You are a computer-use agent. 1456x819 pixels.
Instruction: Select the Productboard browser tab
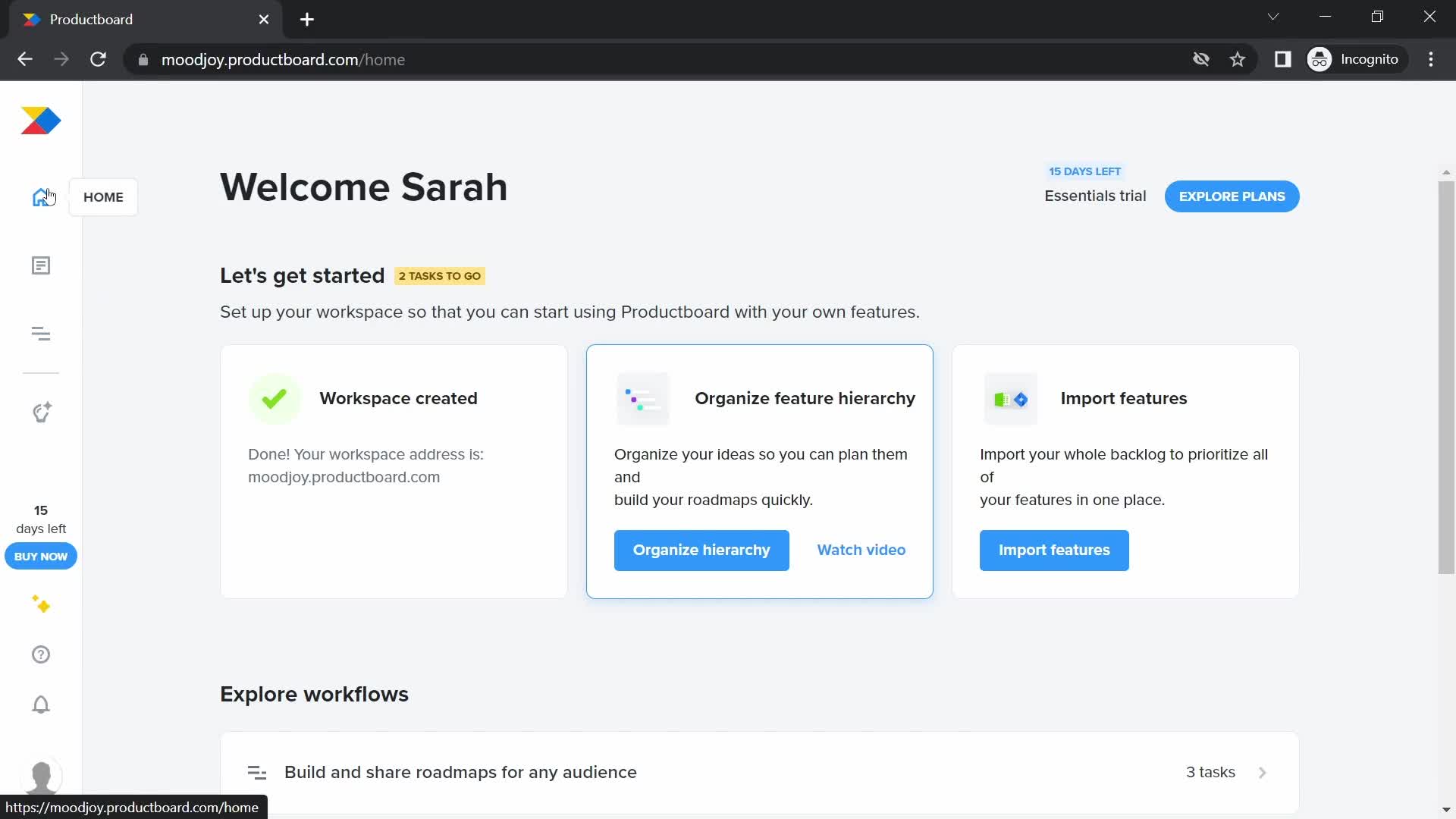[146, 20]
